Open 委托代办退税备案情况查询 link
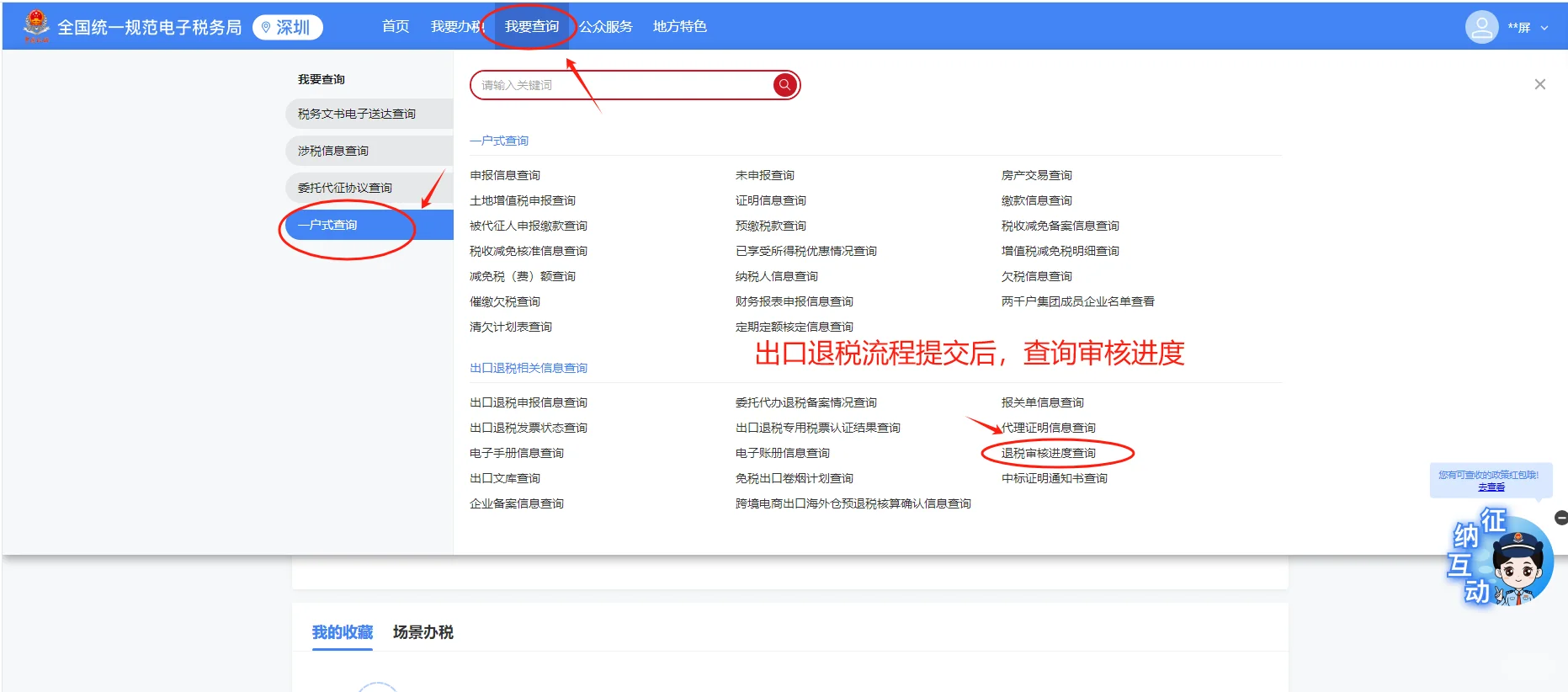 (806, 402)
